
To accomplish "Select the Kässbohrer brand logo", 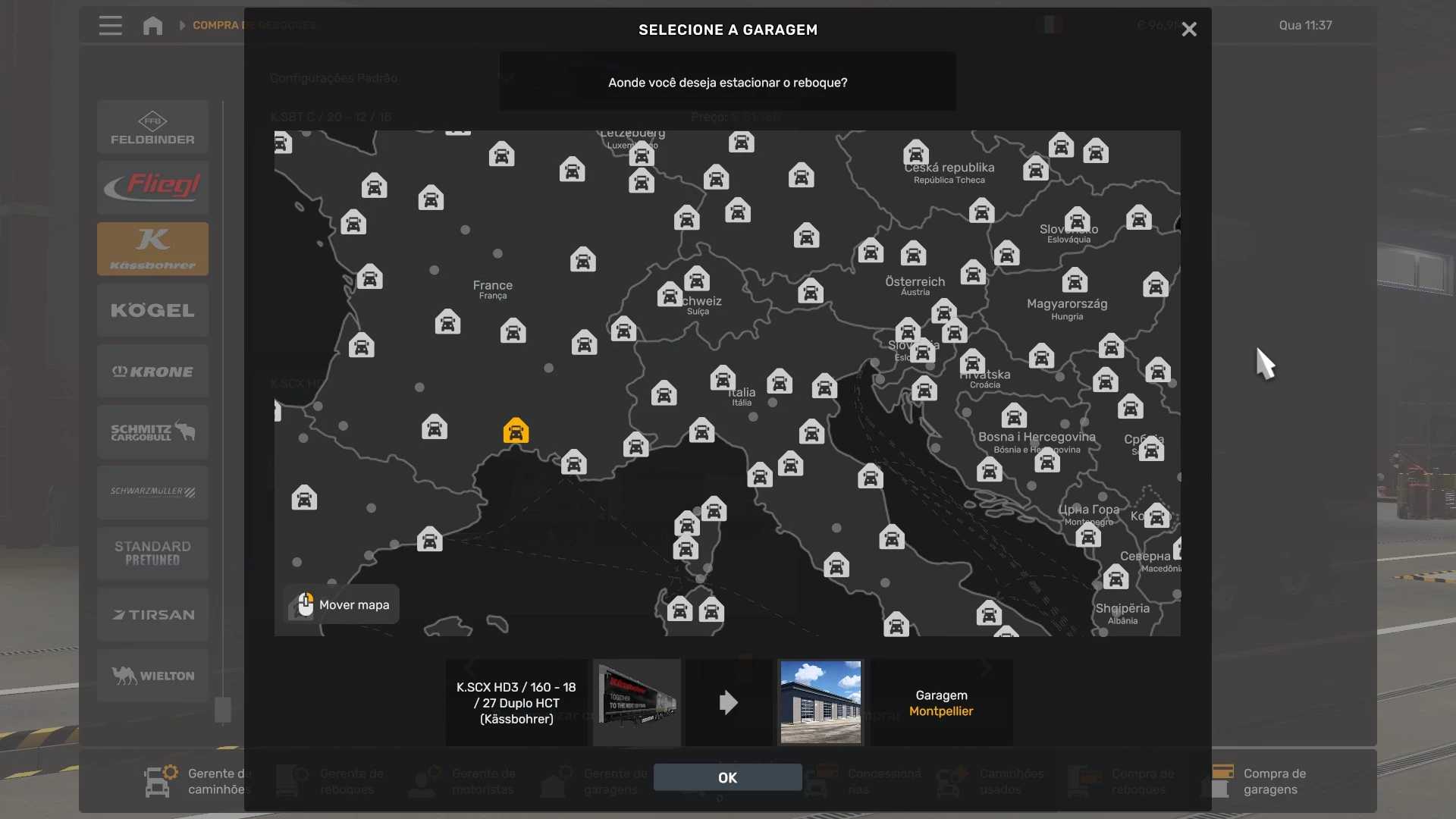I will [152, 249].
